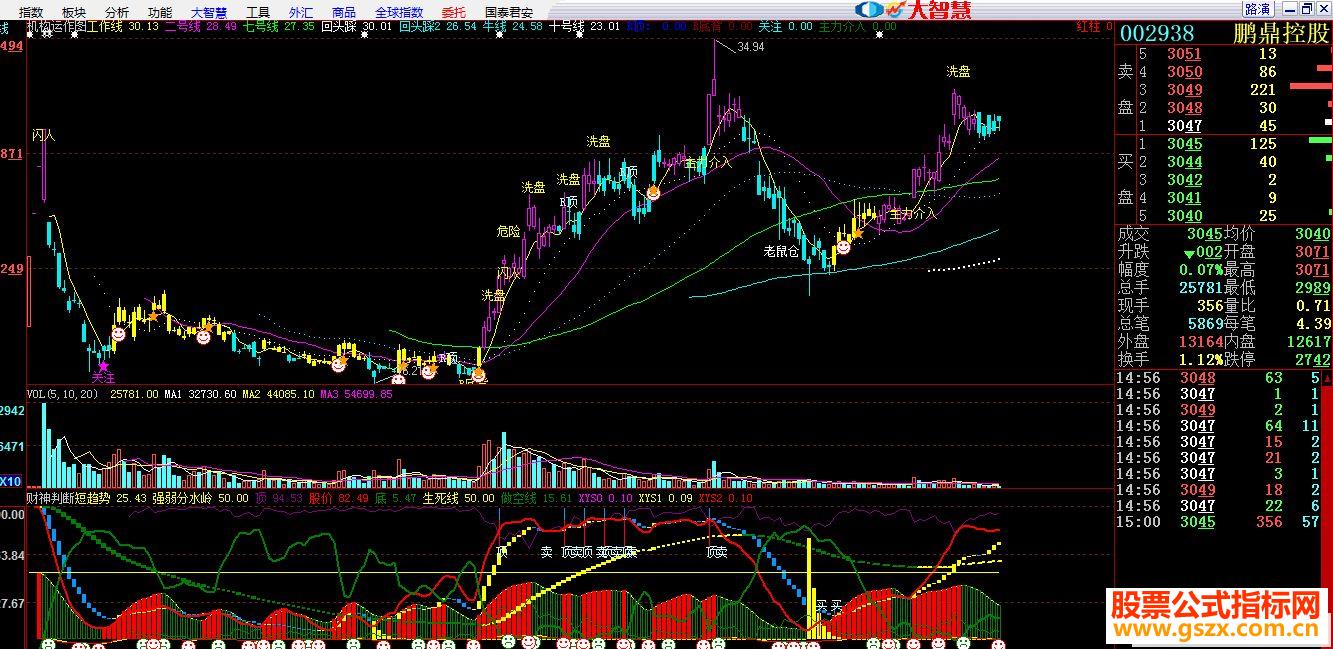Open the 外汇 menu

point(301,12)
